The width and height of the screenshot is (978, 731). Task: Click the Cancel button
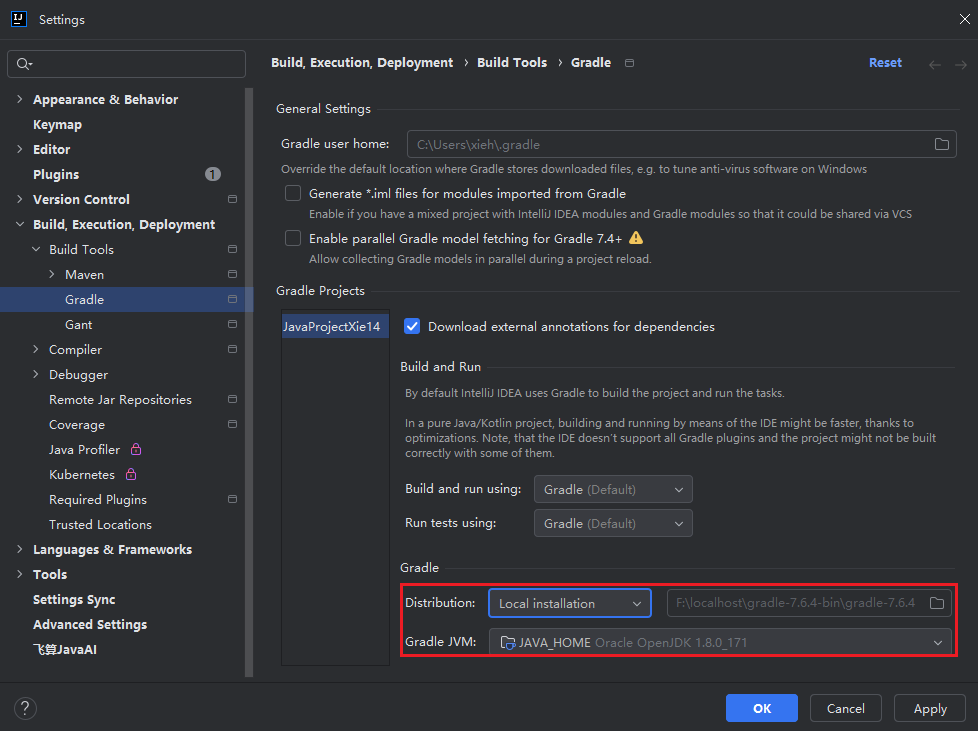pos(846,708)
